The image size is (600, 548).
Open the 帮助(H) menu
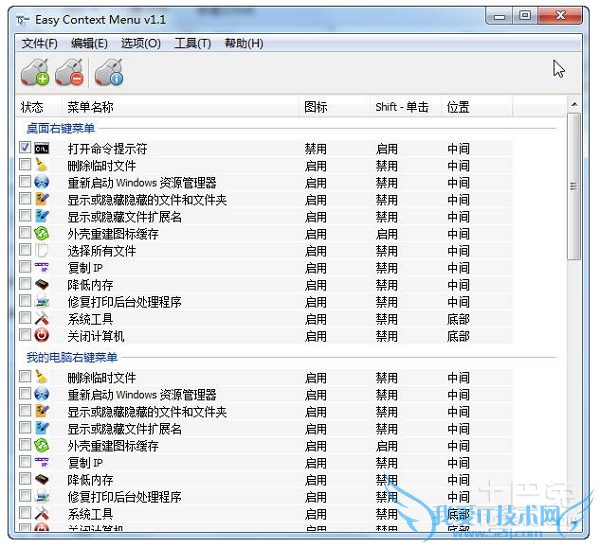click(244, 43)
